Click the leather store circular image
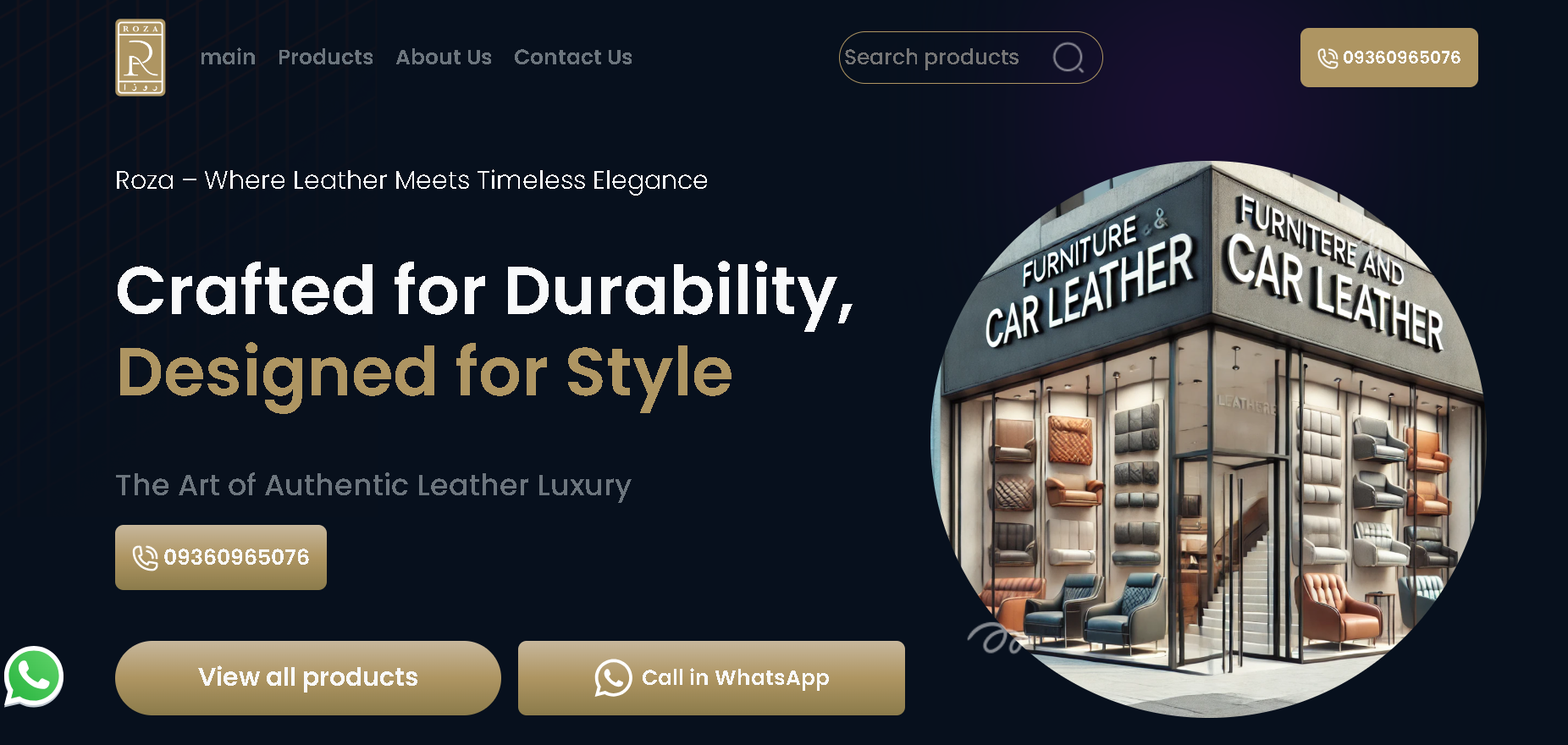Viewport: 1568px width, 745px height. point(1208,439)
